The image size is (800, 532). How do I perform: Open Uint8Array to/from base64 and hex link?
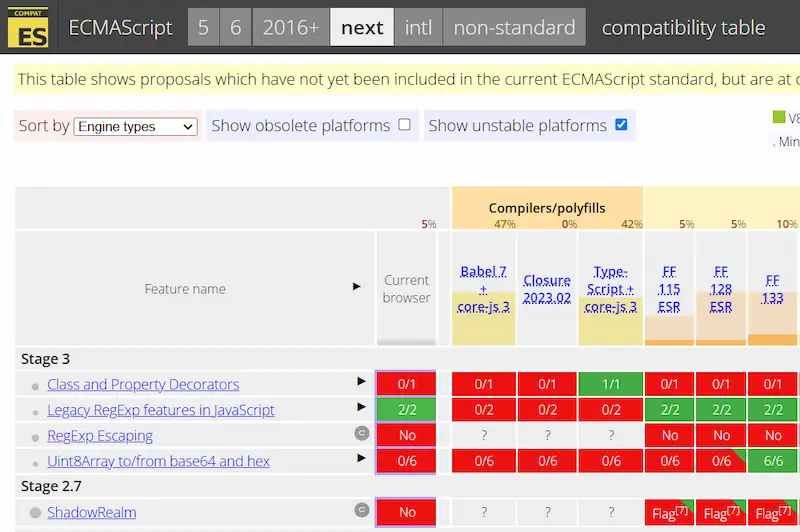click(x=158, y=461)
